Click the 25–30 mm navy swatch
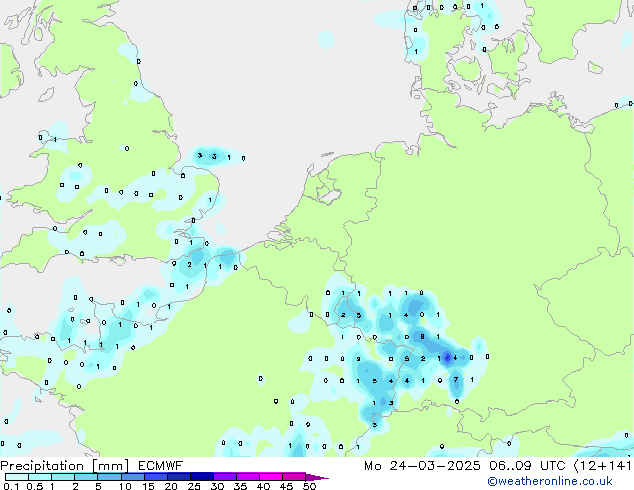The width and height of the screenshot is (634, 490). tap(201, 477)
